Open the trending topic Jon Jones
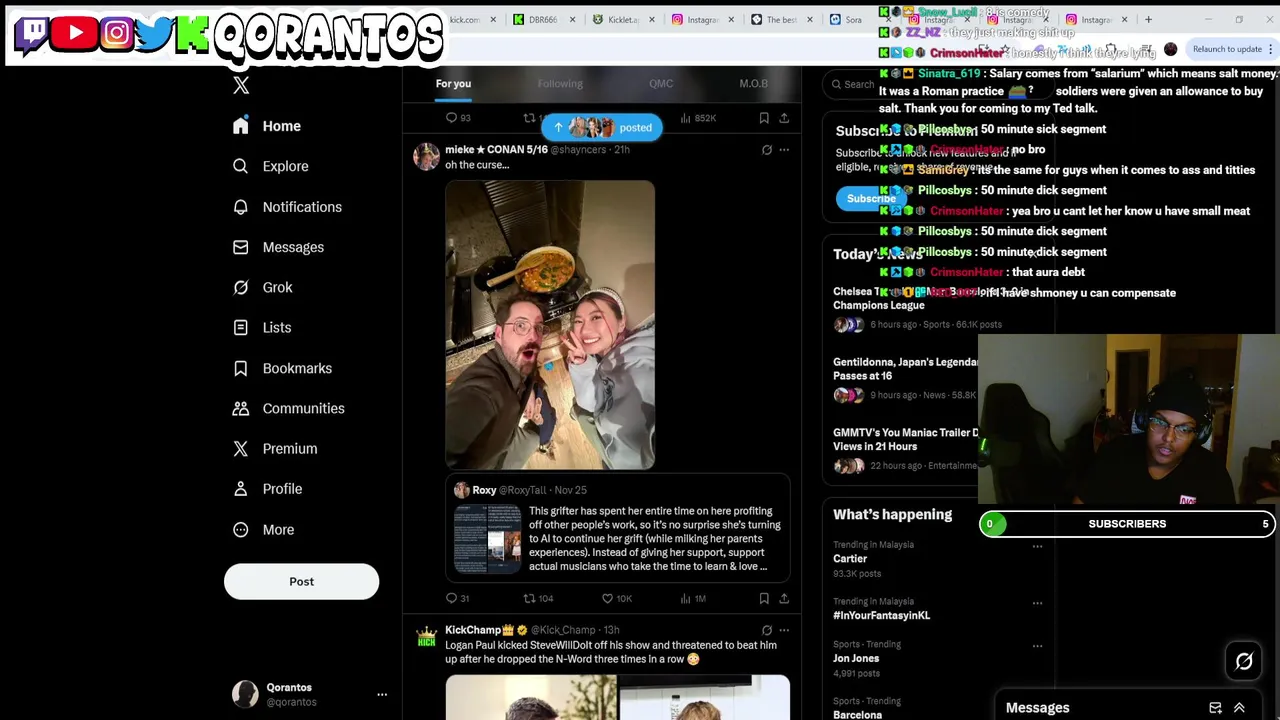 pyautogui.click(x=856, y=659)
